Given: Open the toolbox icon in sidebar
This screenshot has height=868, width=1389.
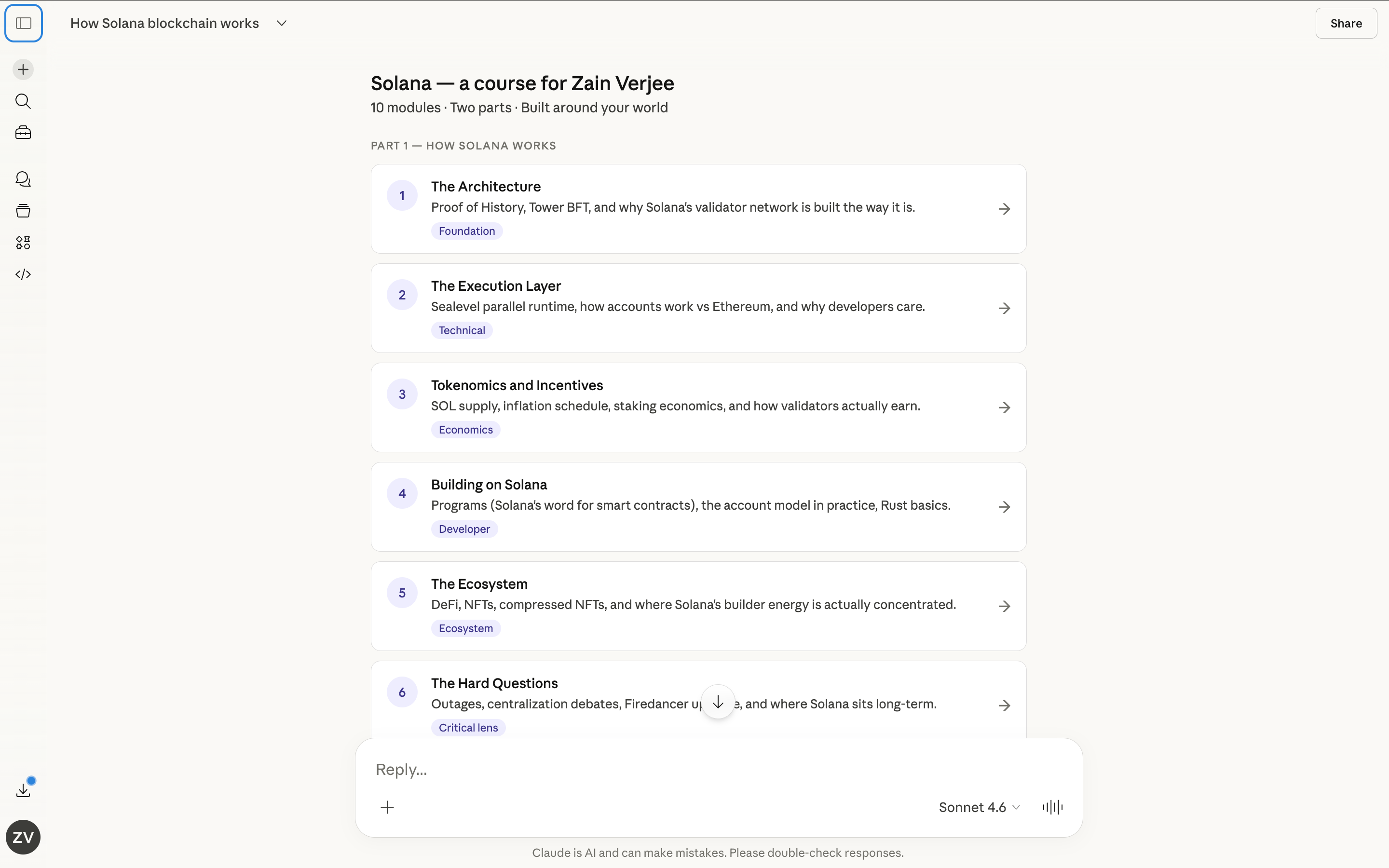Looking at the screenshot, I should (23, 133).
